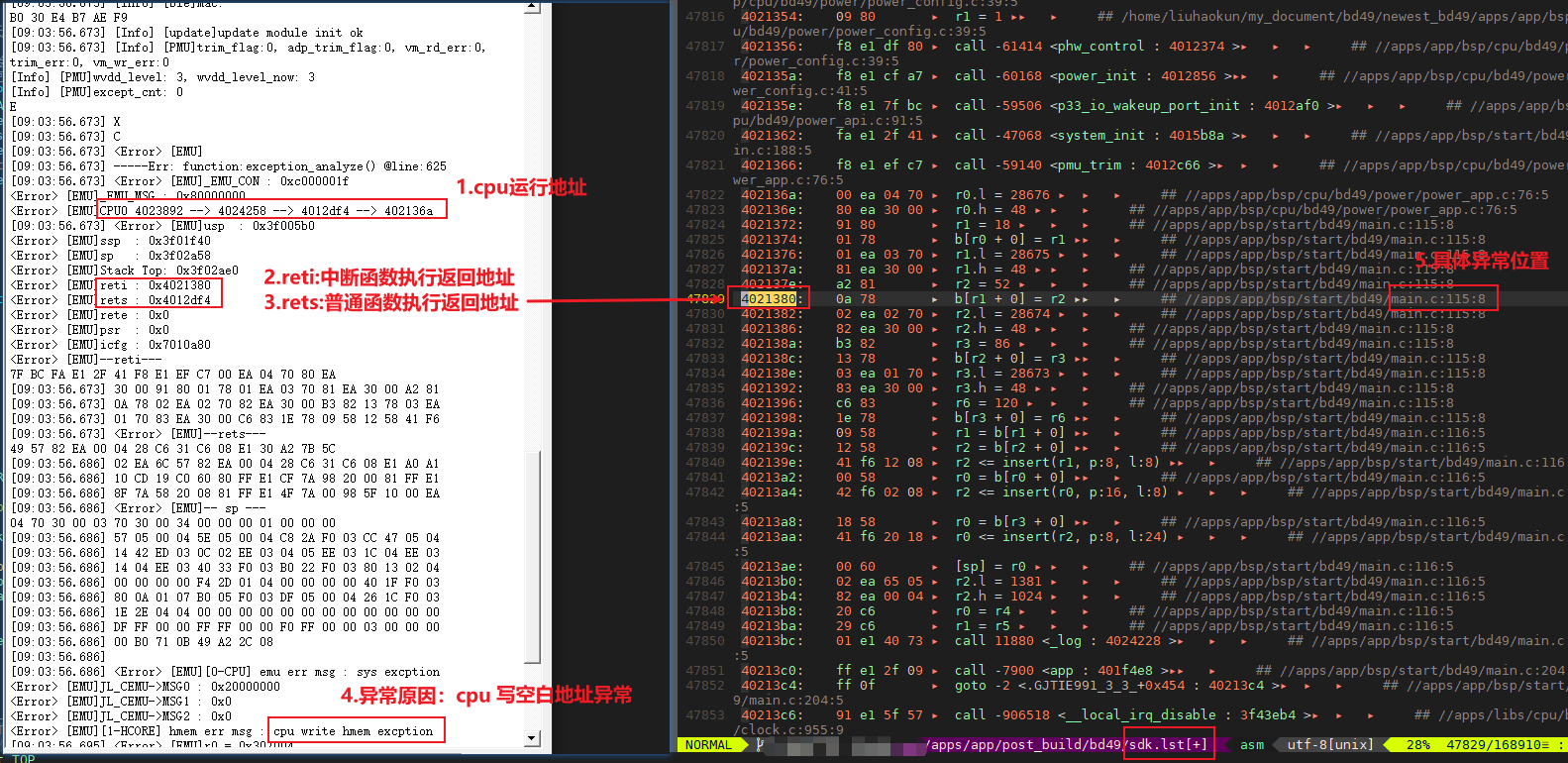Click the vertical split divider between panes

pos(674,377)
